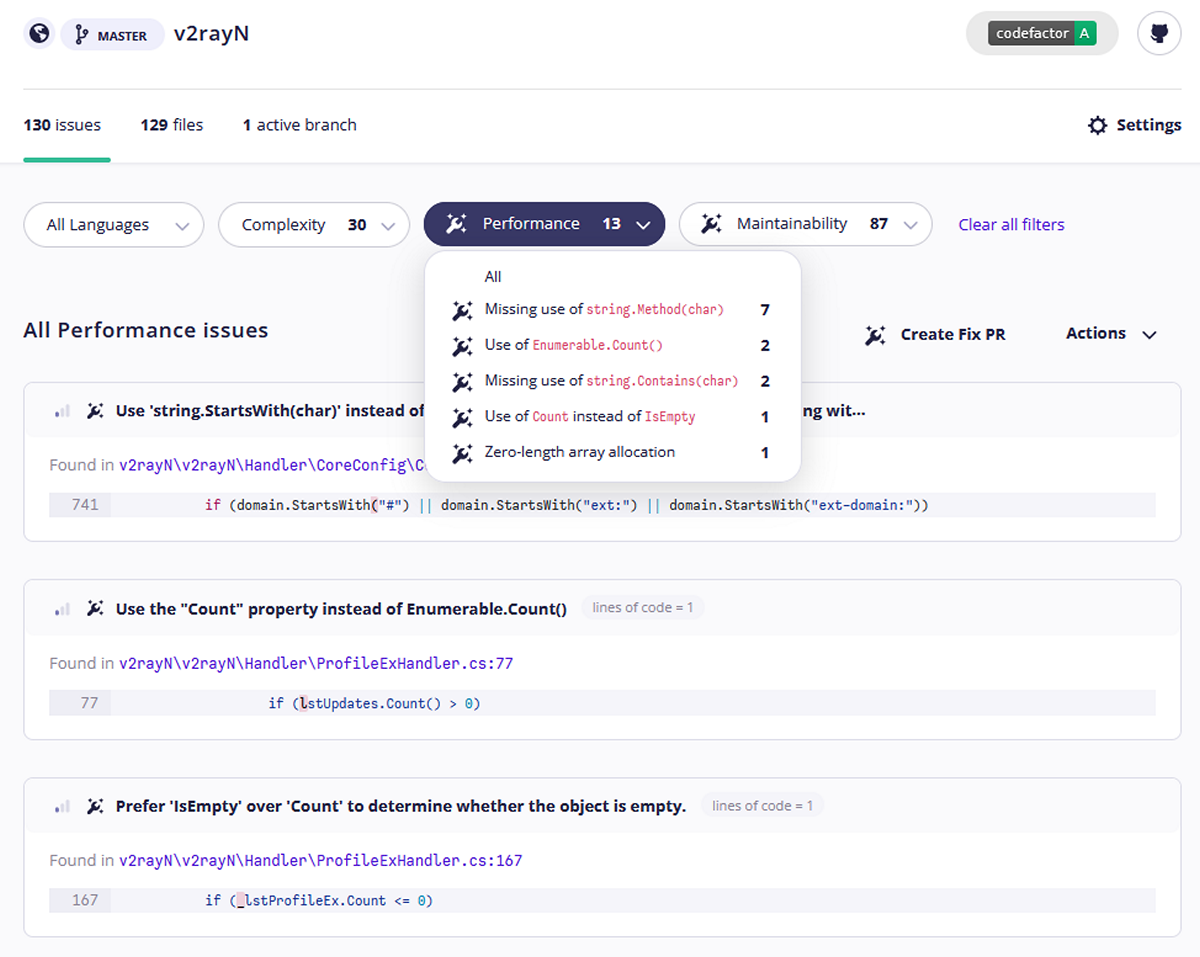Open Settings with the gear icon
1200x957 pixels.
coord(1134,125)
